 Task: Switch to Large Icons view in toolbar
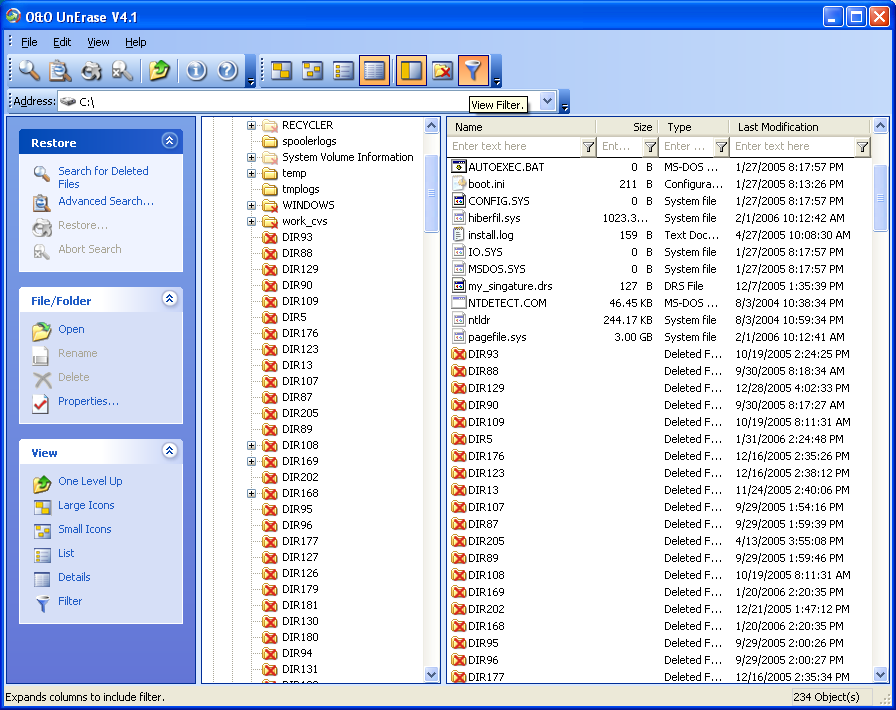(282, 70)
